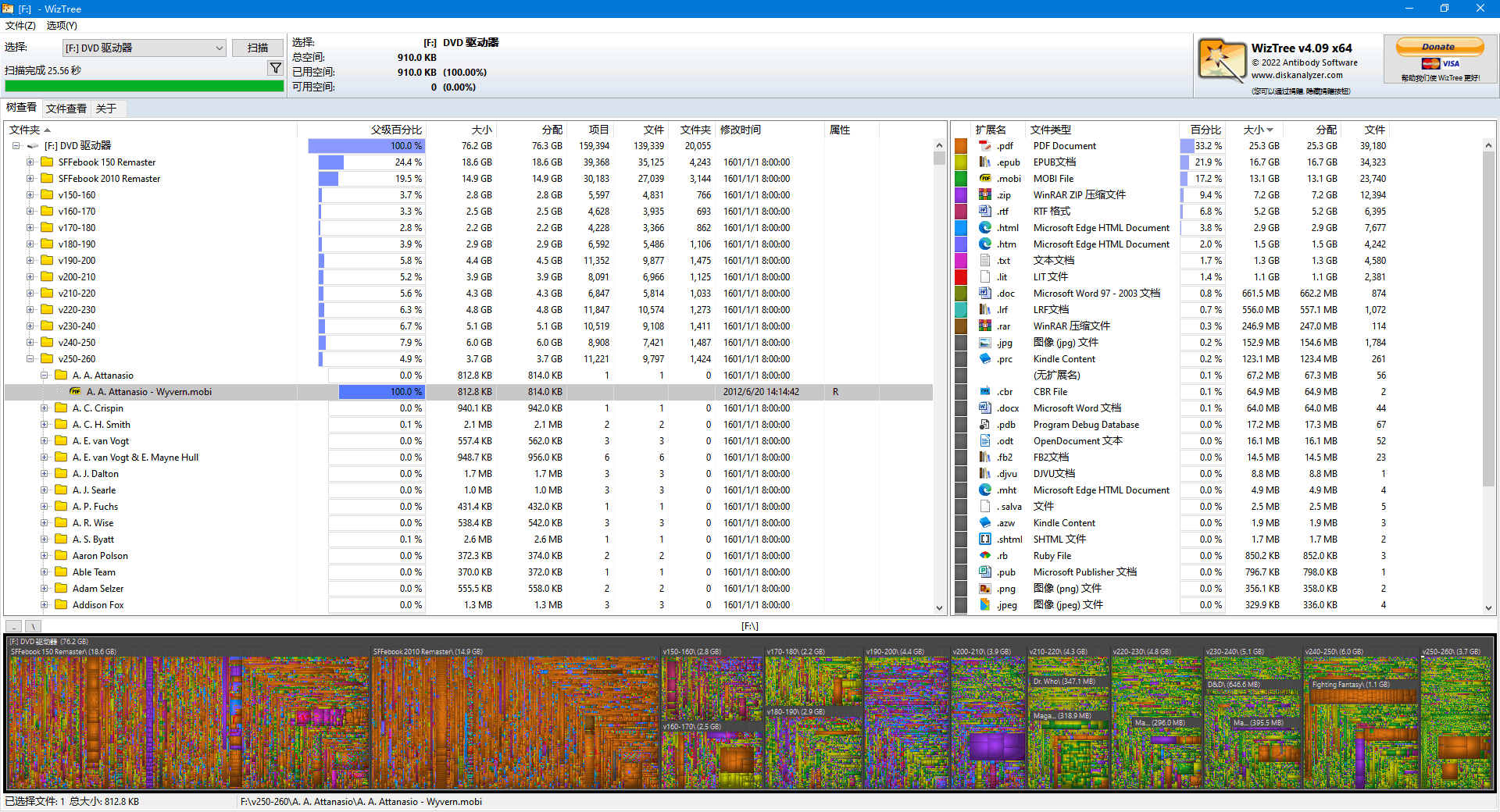Click the Wyvern.mobi file icon
The image size is (1500, 812).
[x=76, y=392]
